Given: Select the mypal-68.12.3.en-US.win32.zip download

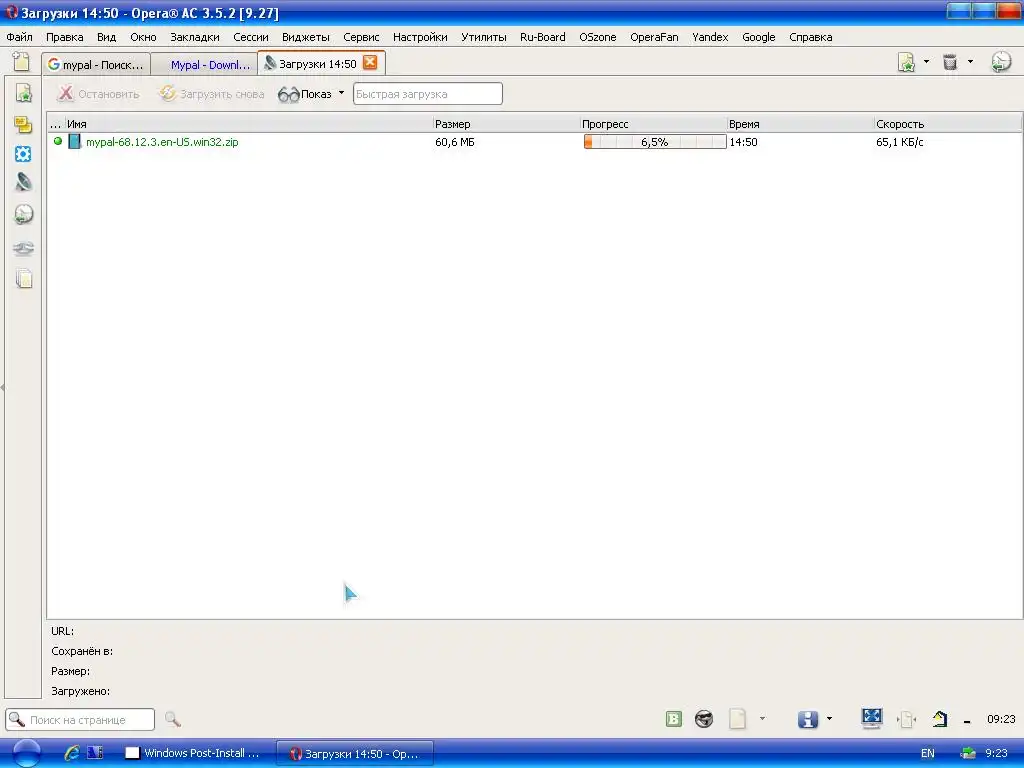Looking at the screenshot, I should coord(162,142).
